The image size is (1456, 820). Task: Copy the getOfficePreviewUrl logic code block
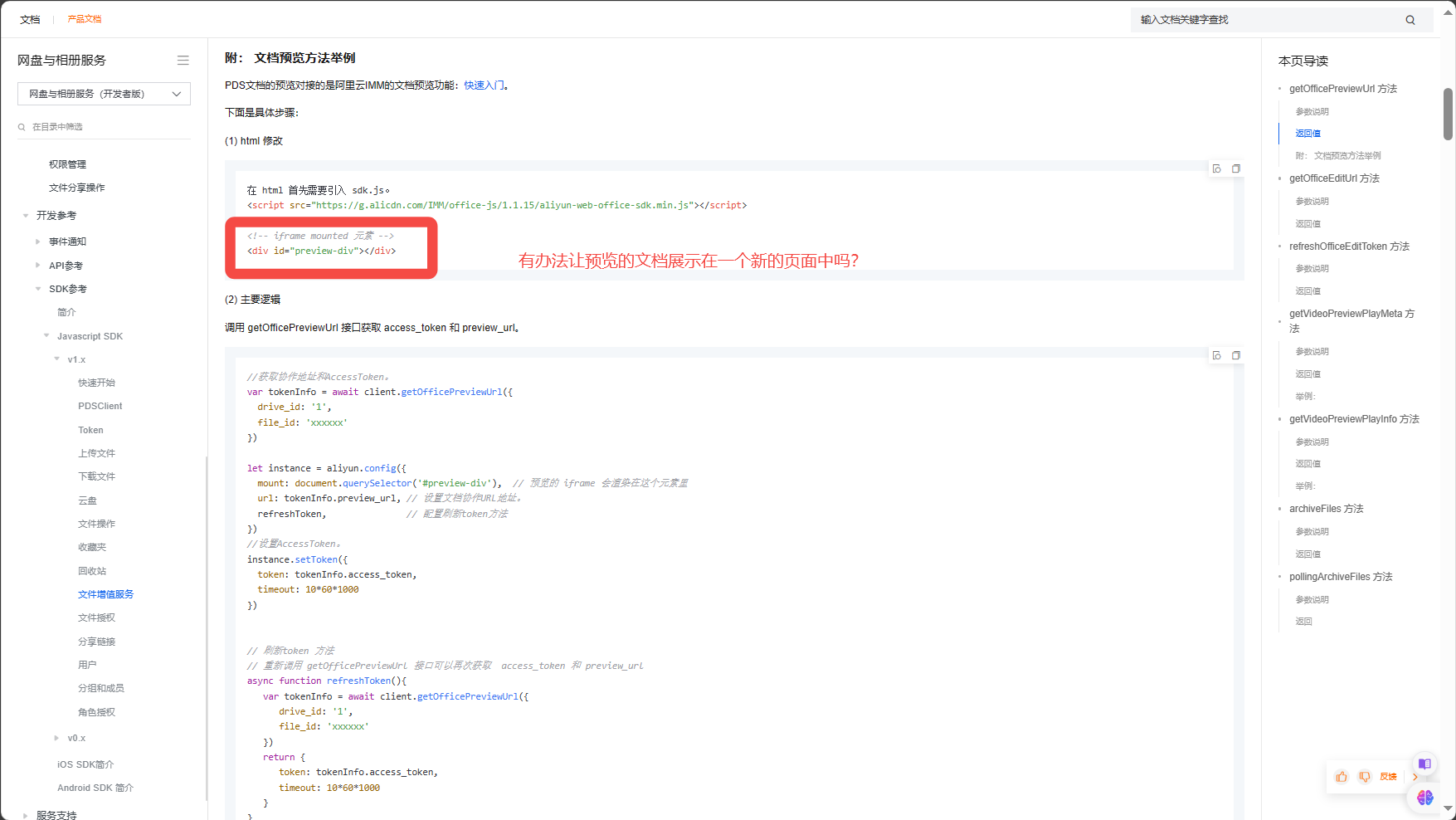(1236, 355)
